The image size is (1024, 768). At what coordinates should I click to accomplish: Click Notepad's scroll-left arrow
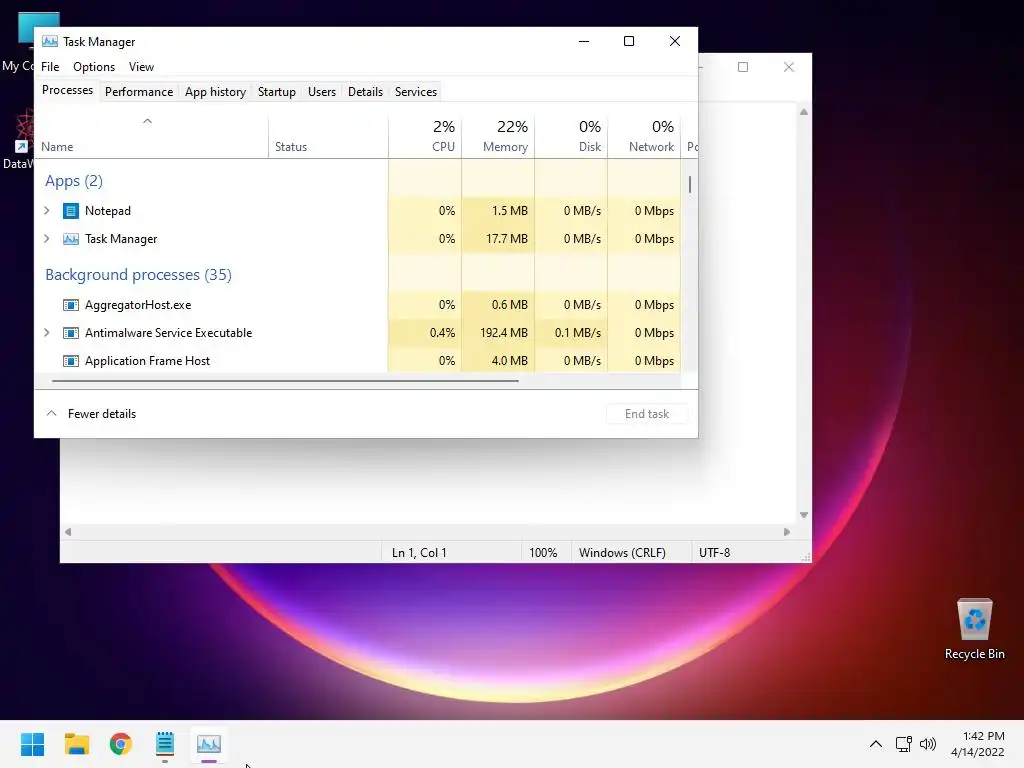tap(68, 532)
